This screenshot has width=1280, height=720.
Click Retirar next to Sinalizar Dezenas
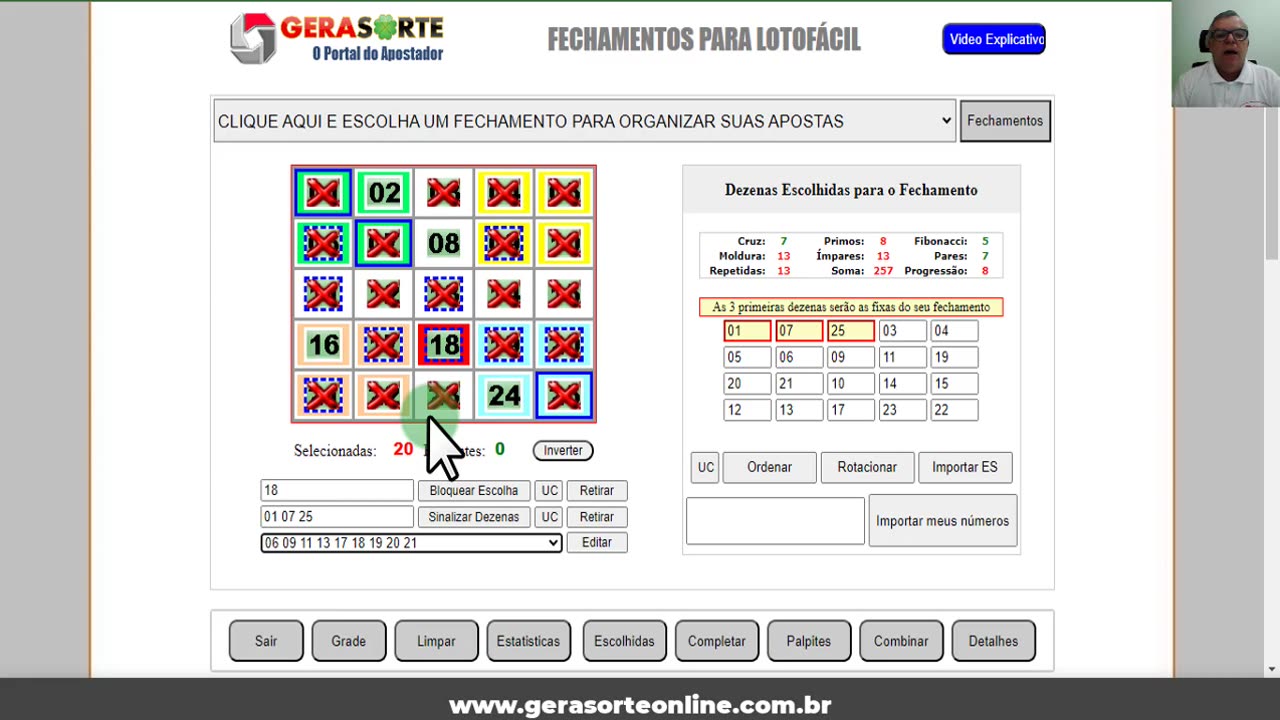pos(597,517)
